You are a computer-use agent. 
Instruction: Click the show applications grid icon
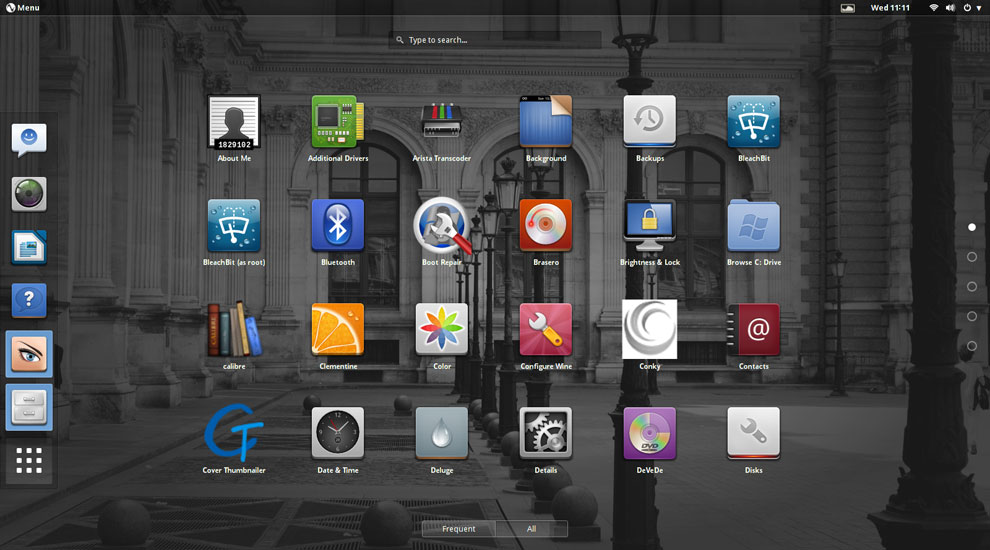pyautogui.click(x=29, y=460)
